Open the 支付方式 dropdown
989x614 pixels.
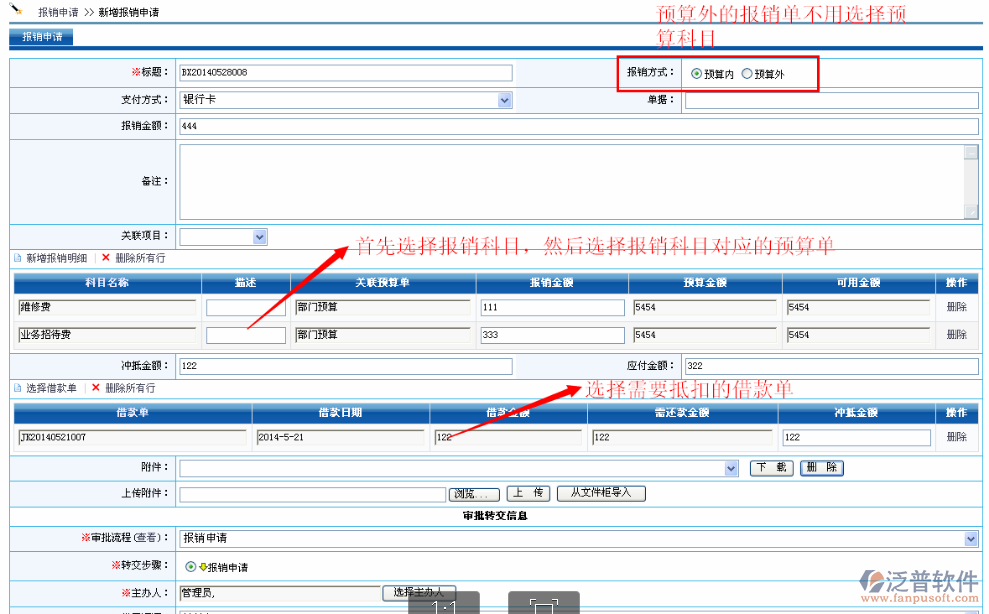[x=504, y=100]
